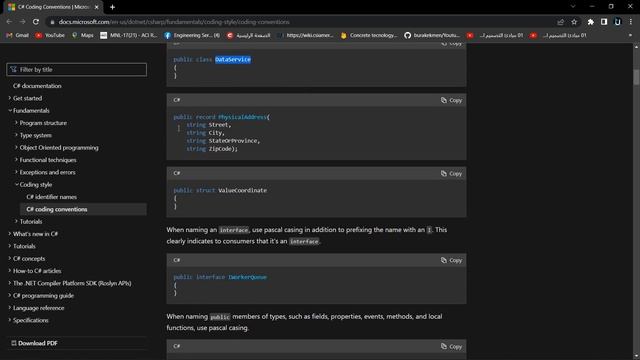
Task: Open the wiki.csiamer bookmark
Action: click(x=305, y=36)
